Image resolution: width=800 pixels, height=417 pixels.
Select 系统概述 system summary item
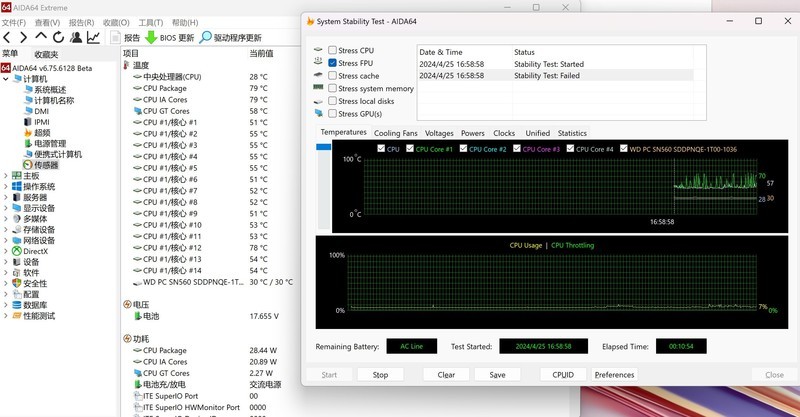50,89
